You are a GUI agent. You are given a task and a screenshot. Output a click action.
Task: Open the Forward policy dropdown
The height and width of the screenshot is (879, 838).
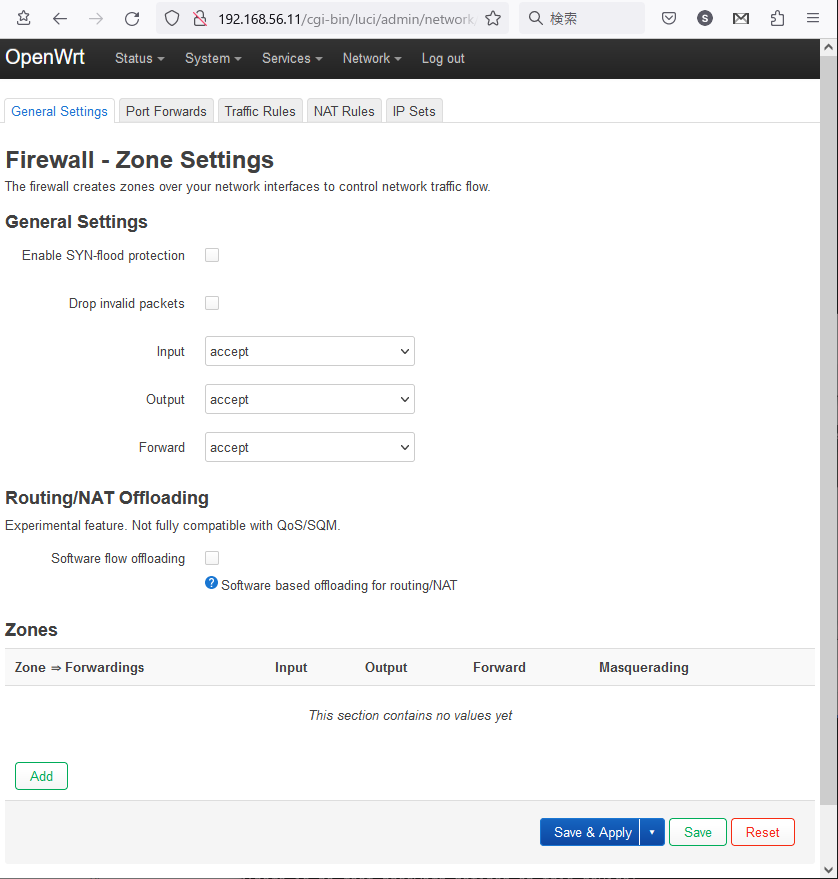click(309, 447)
